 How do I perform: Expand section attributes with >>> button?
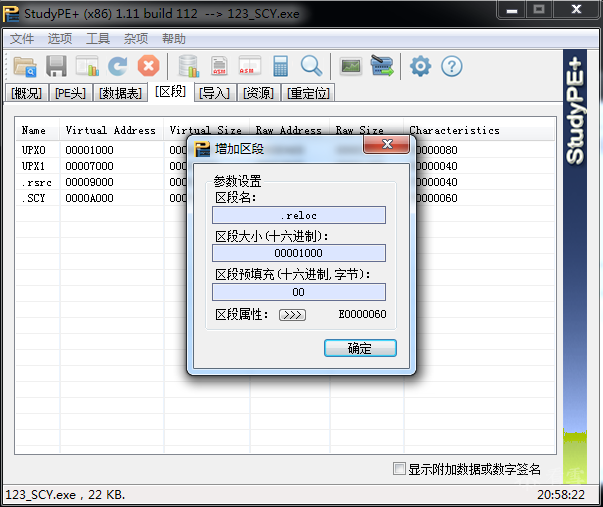coord(292,315)
